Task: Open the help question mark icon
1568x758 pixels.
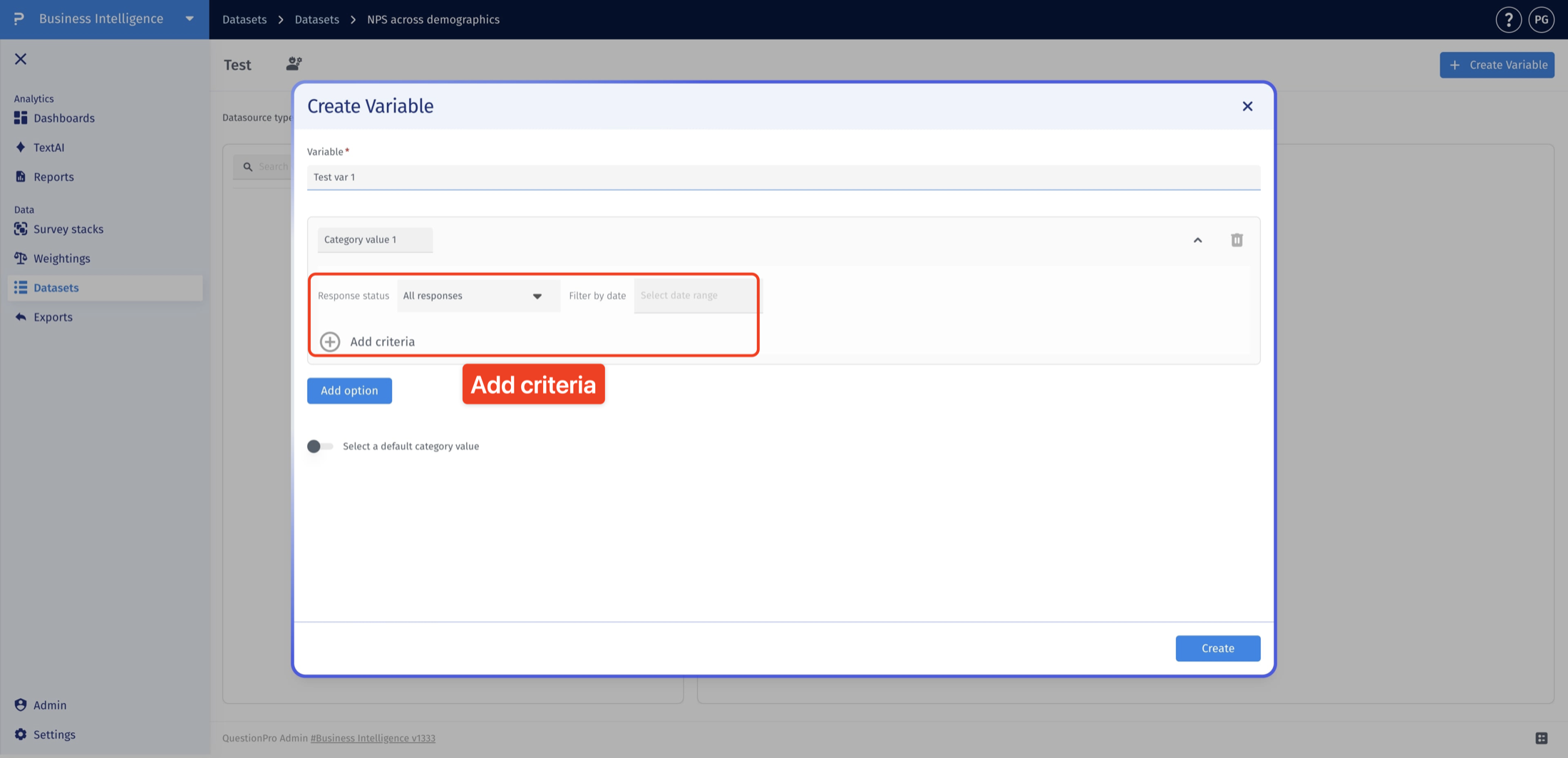Action: [x=1508, y=19]
